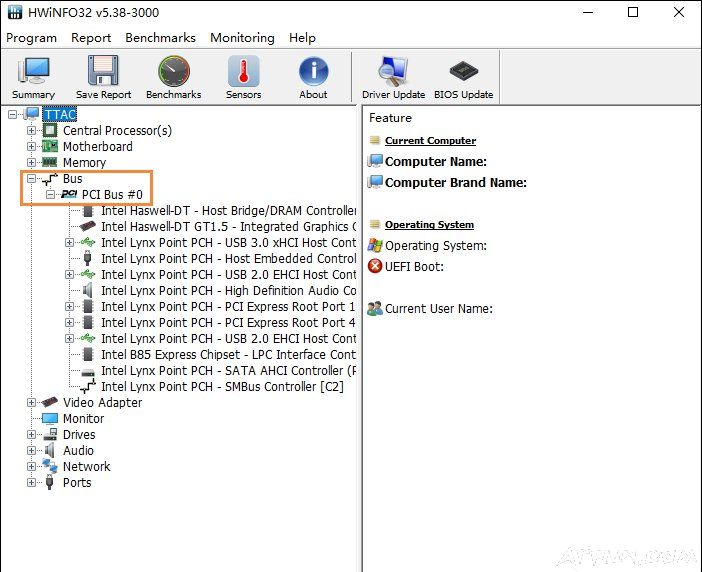Screen dimensions: 702x572
Task: Collapse the PCI Bus #0 node
Action: [51, 194]
